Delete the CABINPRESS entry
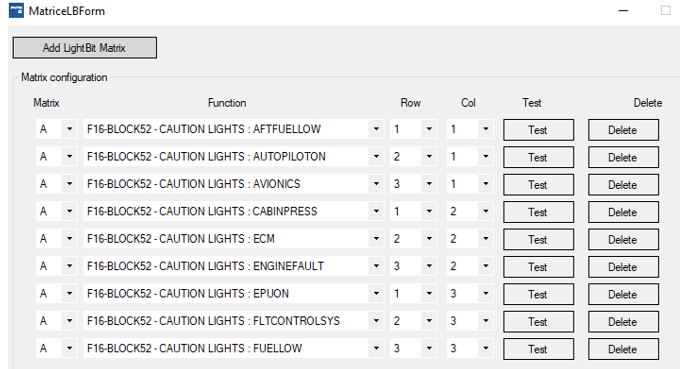The image size is (680, 369). coord(623,212)
